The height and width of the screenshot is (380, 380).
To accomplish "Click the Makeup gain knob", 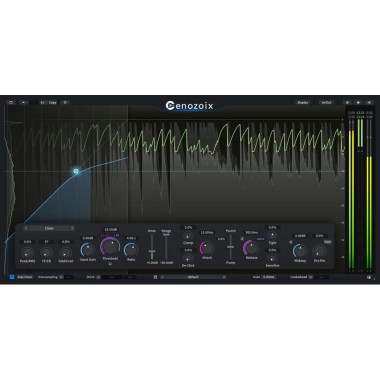I will pyautogui.click(x=300, y=251).
